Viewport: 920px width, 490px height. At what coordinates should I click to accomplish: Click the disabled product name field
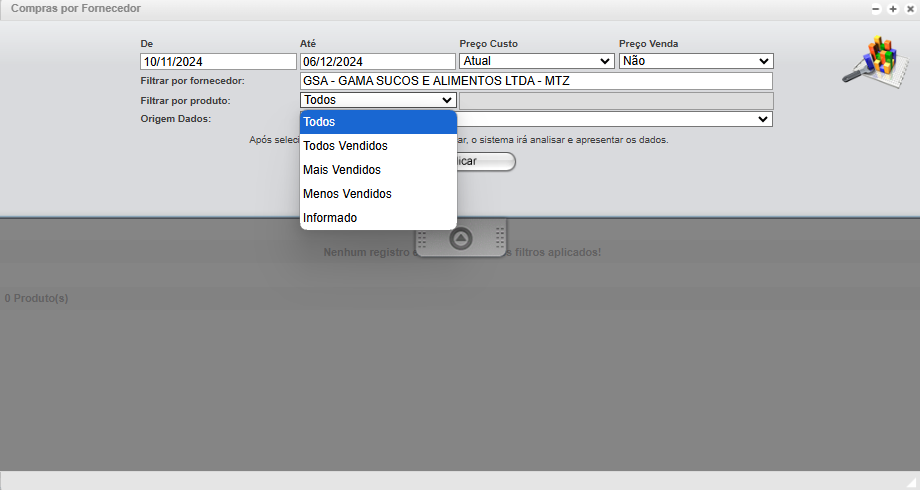pos(616,101)
